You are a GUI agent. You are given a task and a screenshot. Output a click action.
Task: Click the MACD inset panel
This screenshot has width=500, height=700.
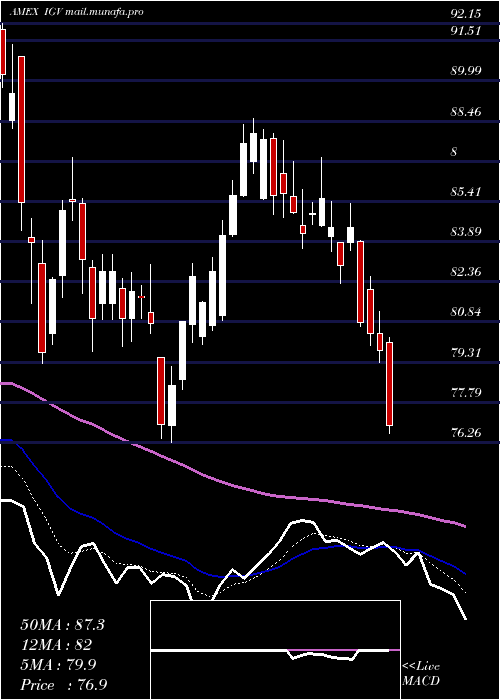pos(275,650)
